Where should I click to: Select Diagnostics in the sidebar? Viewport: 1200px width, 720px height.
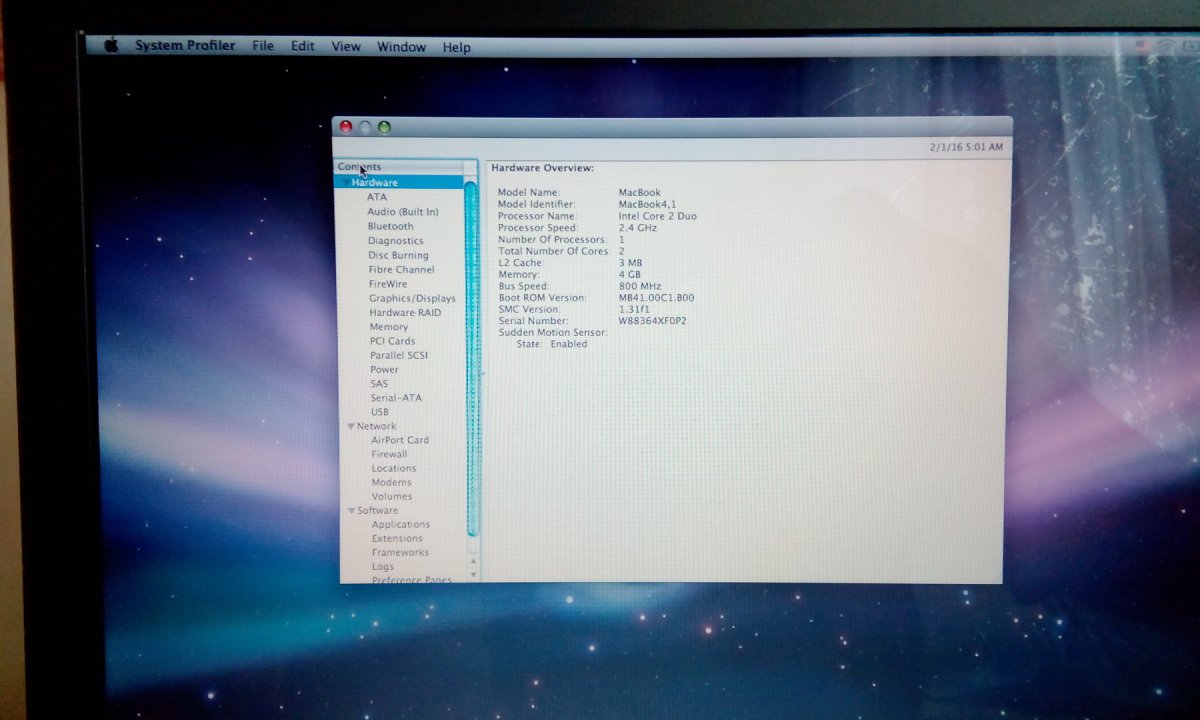(x=396, y=241)
